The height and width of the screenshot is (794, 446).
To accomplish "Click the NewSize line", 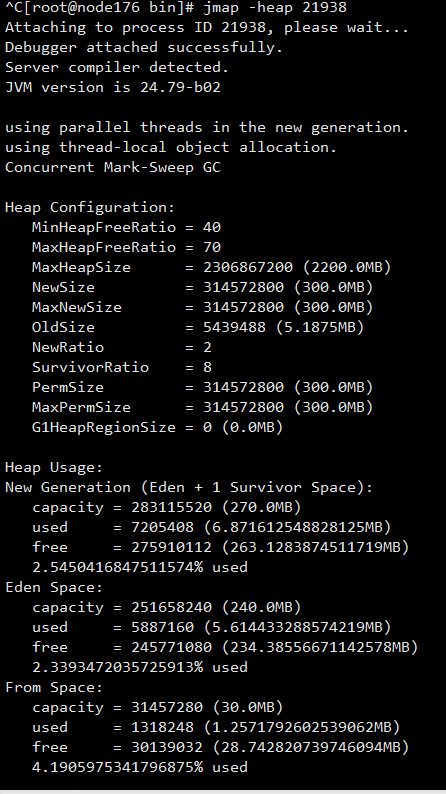I will 202,287.
